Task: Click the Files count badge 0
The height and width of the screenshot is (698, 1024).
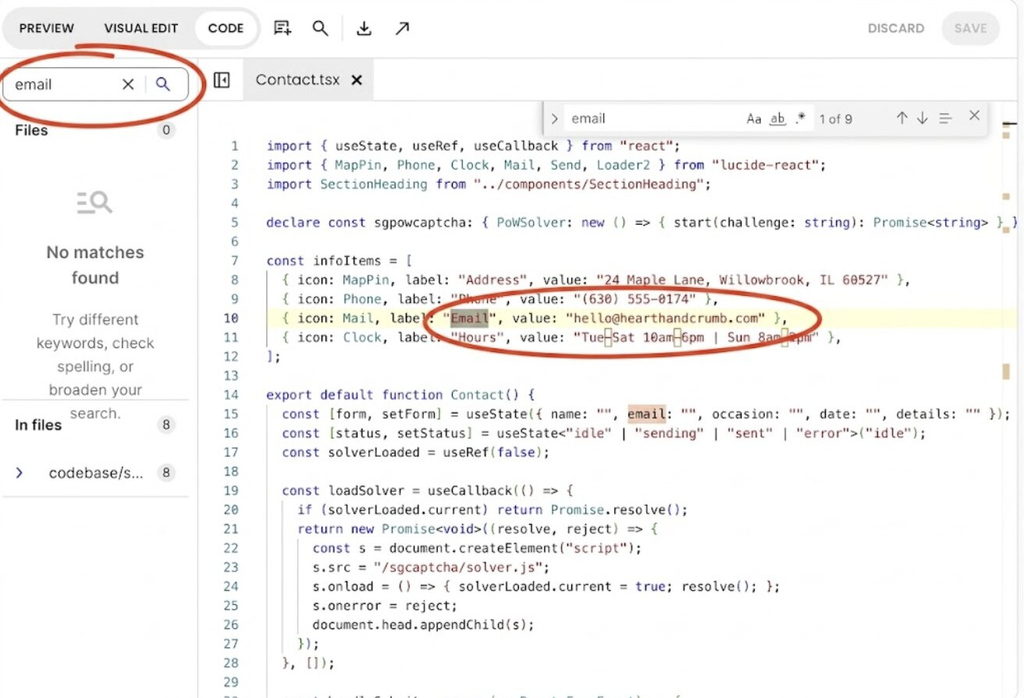Action: pyautogui.click(x=166, y=130)
